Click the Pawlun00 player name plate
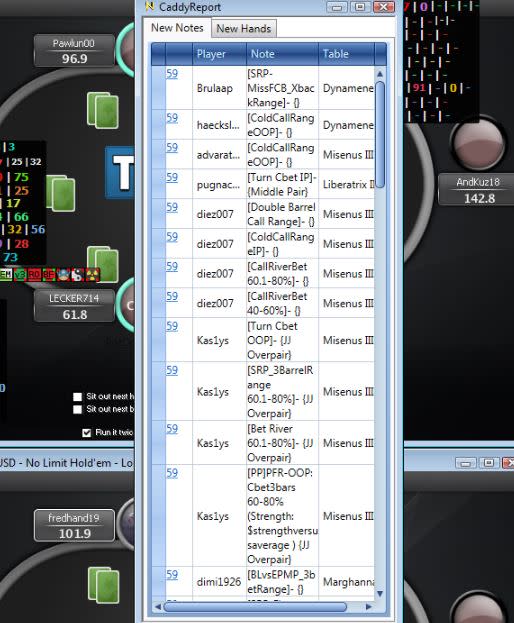514x623 pixels. 74,51
